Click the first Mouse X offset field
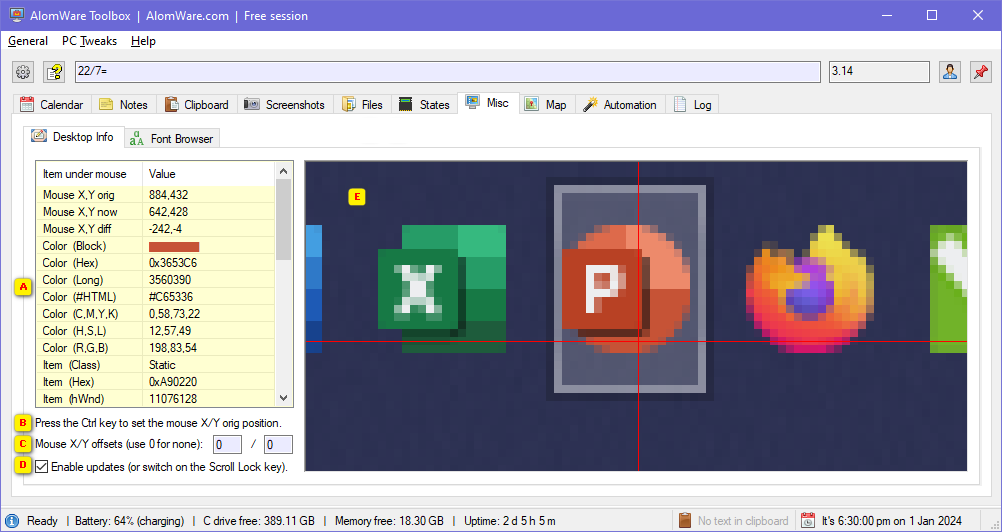This screenshot has height=532, width=1002. (227, 444)
